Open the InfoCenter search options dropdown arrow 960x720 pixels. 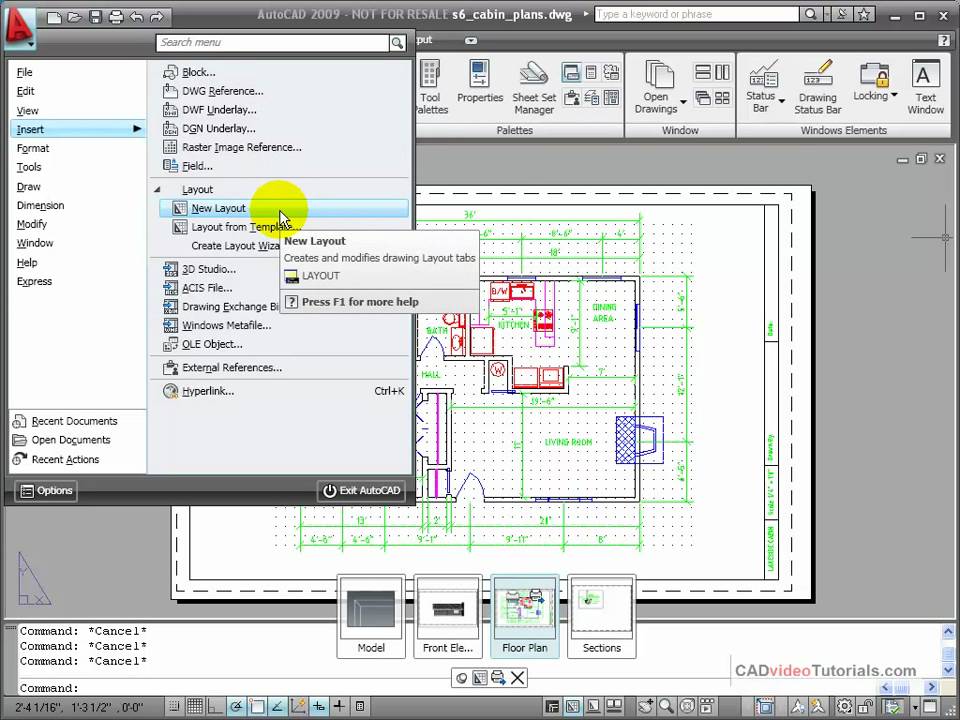(827, 14)
